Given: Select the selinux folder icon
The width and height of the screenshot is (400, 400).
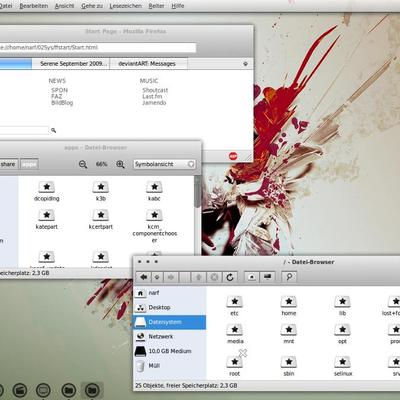Looking at the screenshot, I should (x=342, y=362).
